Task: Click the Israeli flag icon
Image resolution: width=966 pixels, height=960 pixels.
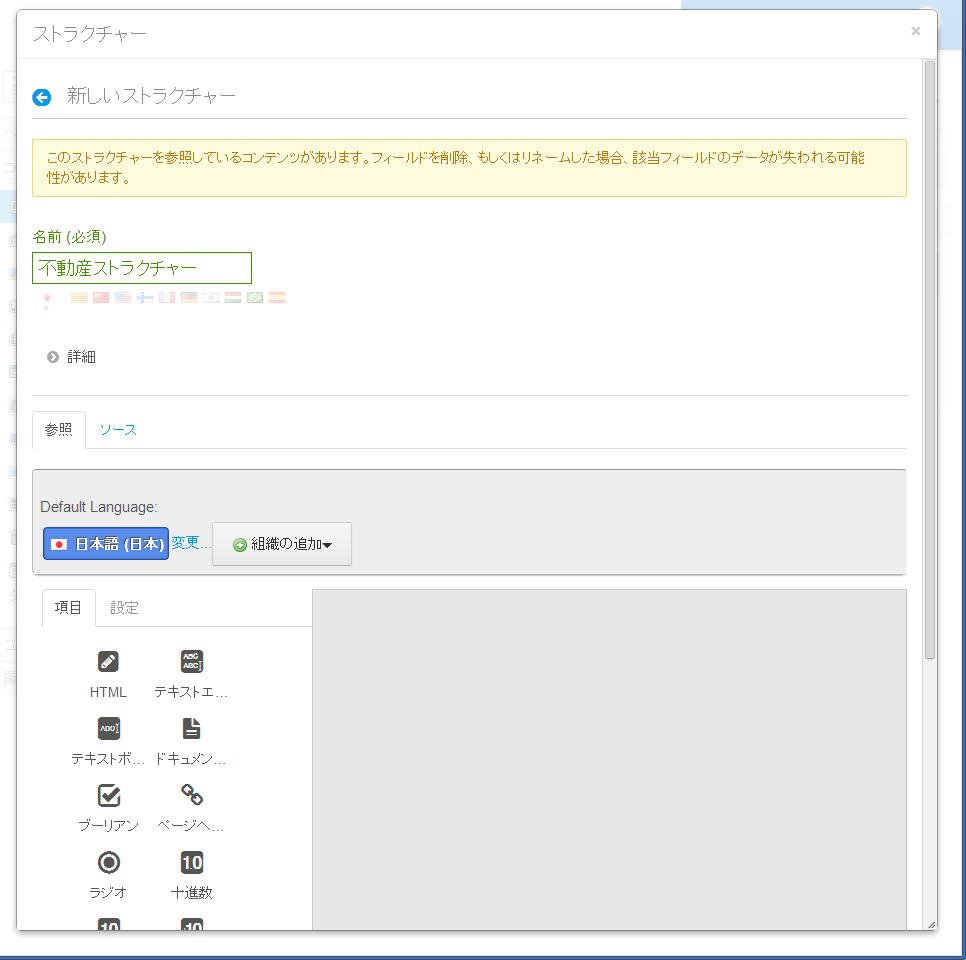Action: point(211,298)
